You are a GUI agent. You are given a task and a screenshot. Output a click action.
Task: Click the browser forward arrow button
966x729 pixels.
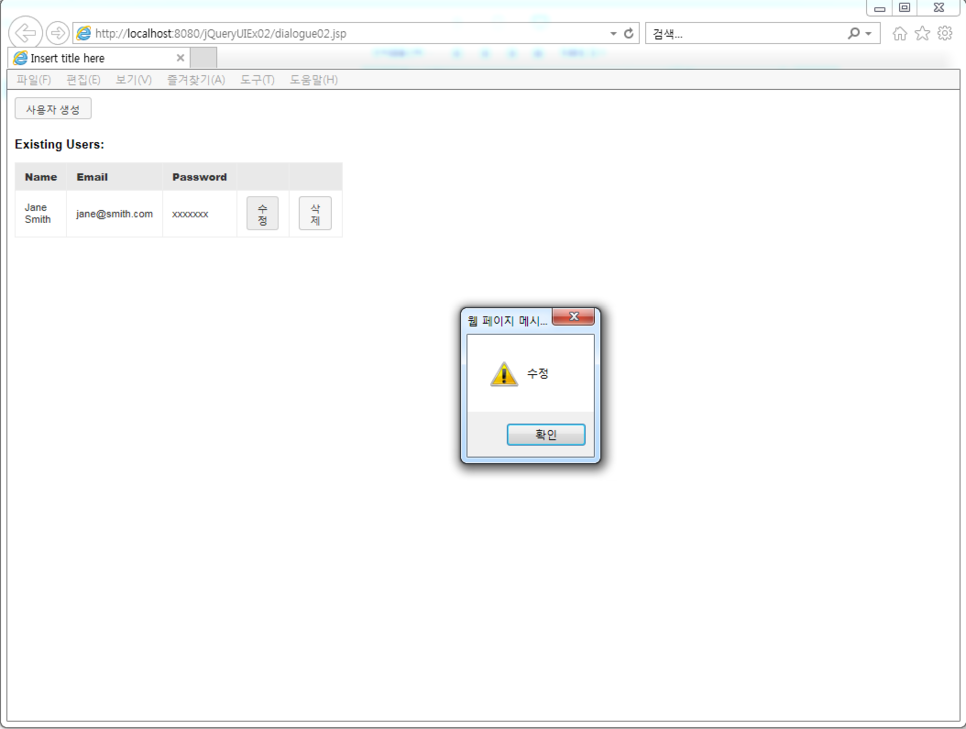[x=58, y=33]
